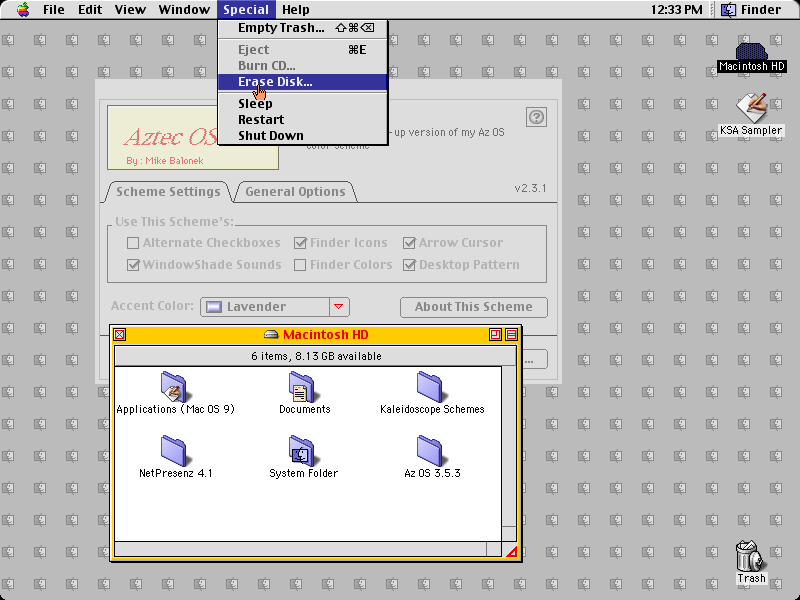Click the '6 items, 8.13 GB available' status text
Viewport: 800px width, 600px height.
[x=316, y=356]
